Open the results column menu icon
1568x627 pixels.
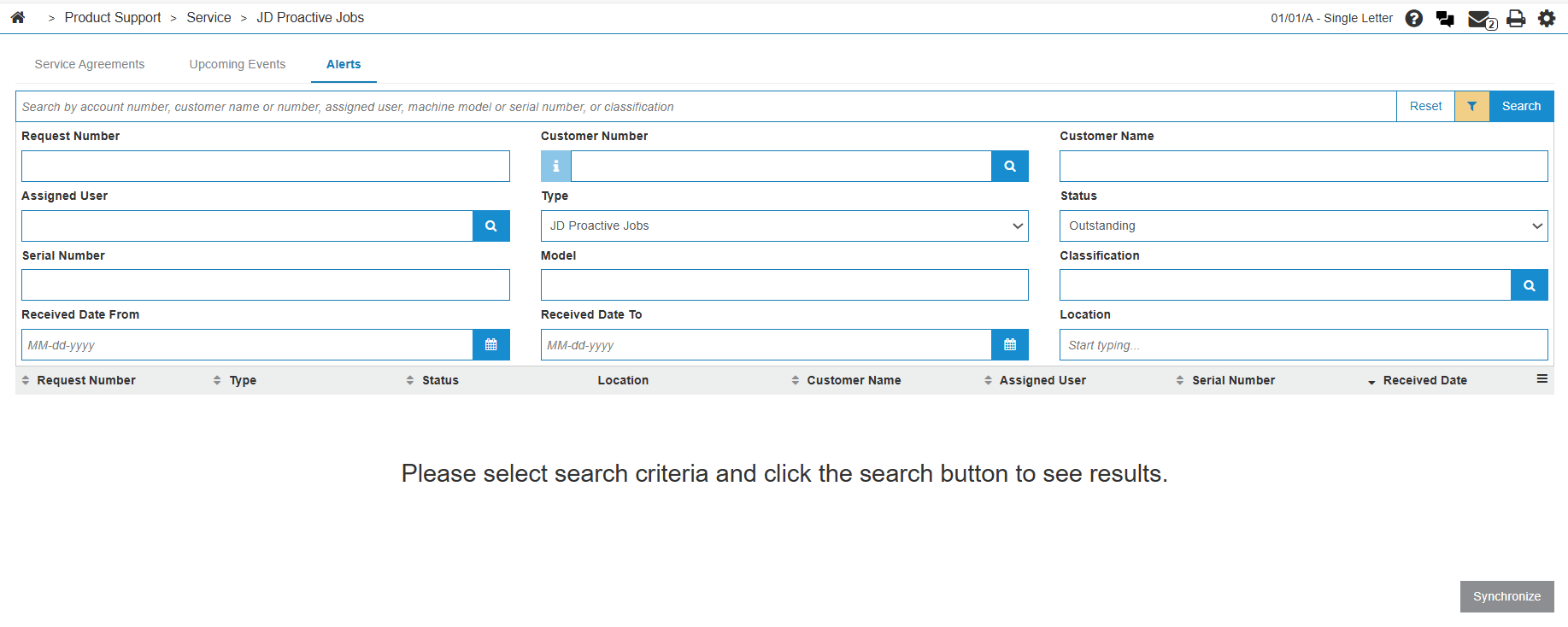click(x=1542, y=378)
